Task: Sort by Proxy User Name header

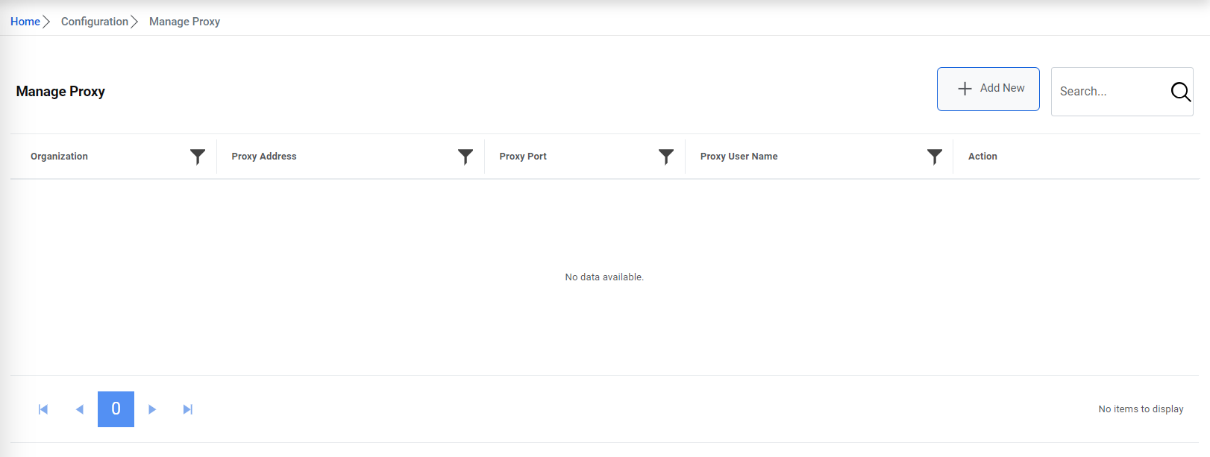Action: click(739, 156)
